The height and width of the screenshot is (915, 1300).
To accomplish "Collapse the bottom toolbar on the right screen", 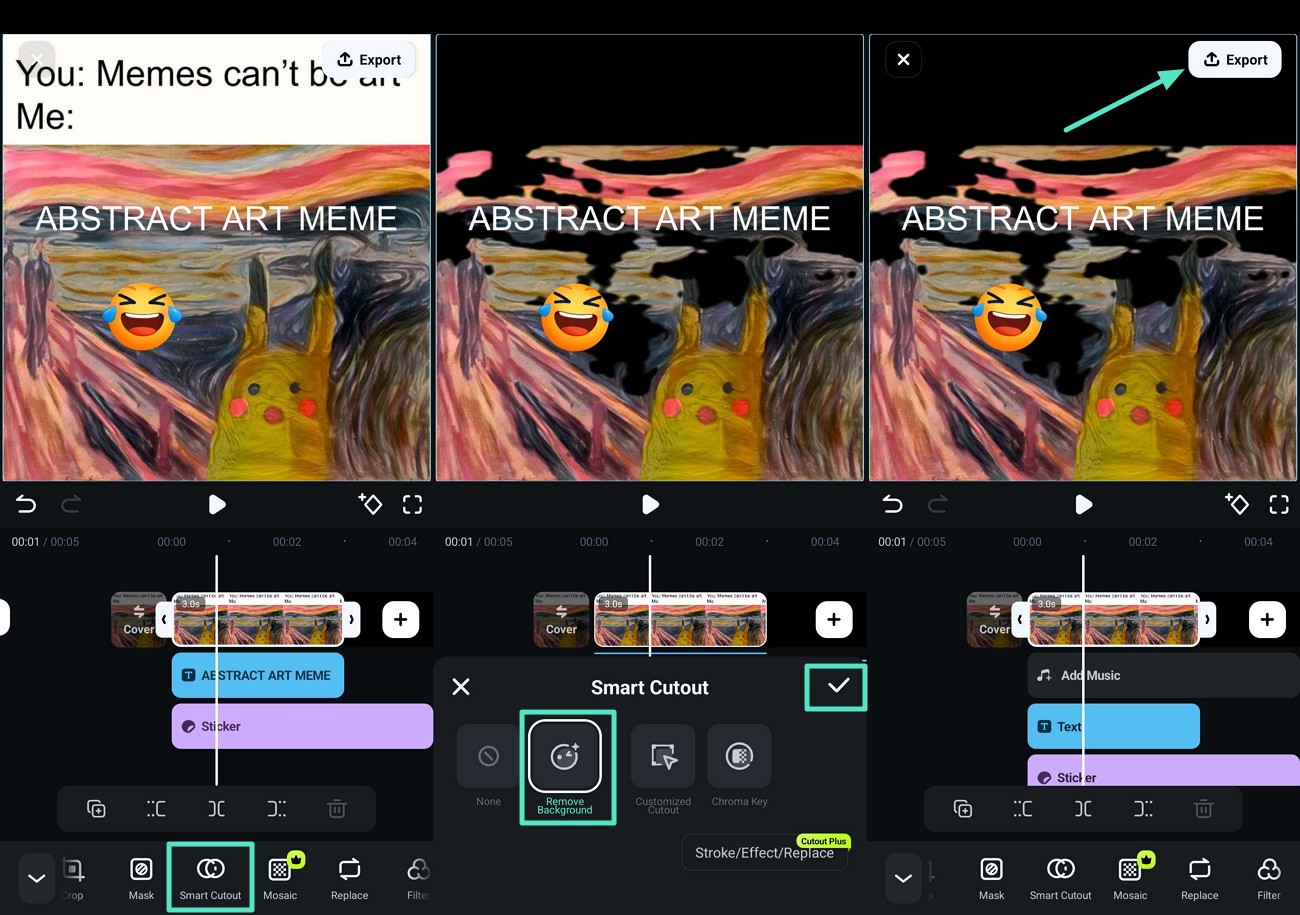I will [x=903, y=878].
